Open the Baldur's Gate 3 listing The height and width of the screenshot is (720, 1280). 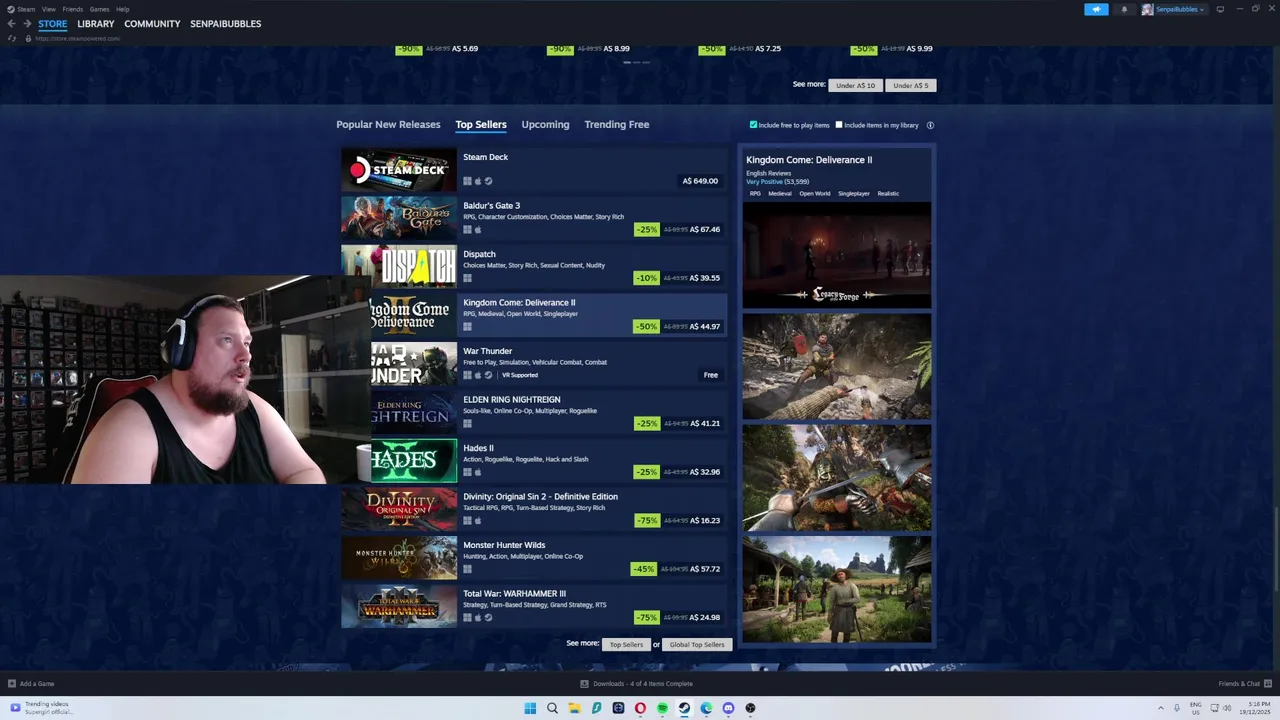tap(535, 217)
